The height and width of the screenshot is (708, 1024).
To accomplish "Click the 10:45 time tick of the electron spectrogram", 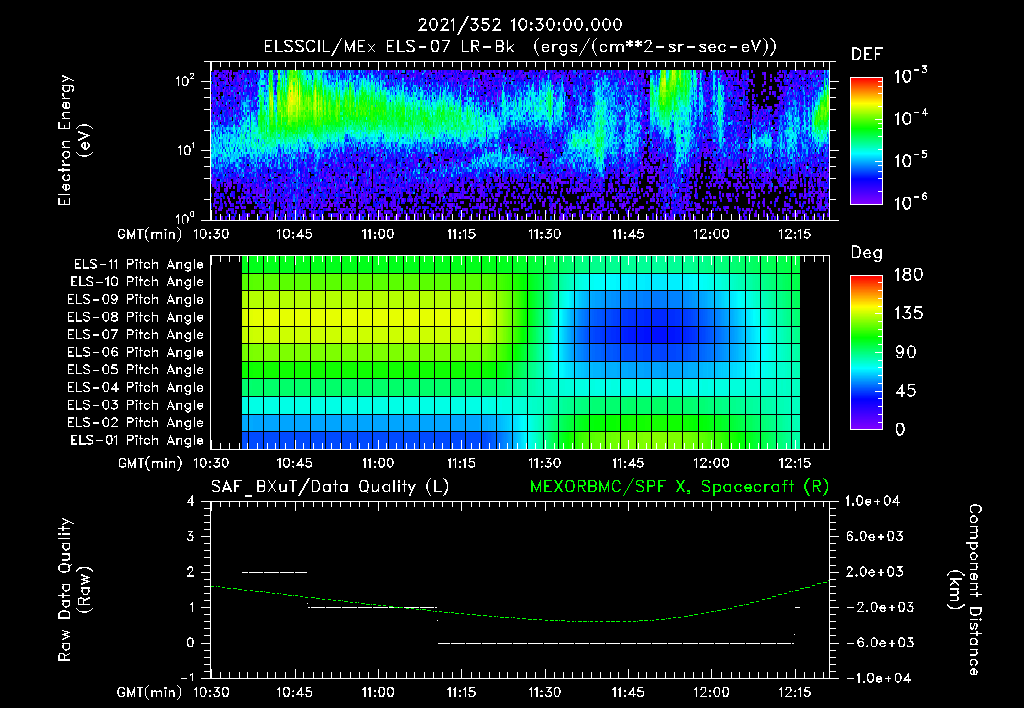I will click(x=295, y=234).
